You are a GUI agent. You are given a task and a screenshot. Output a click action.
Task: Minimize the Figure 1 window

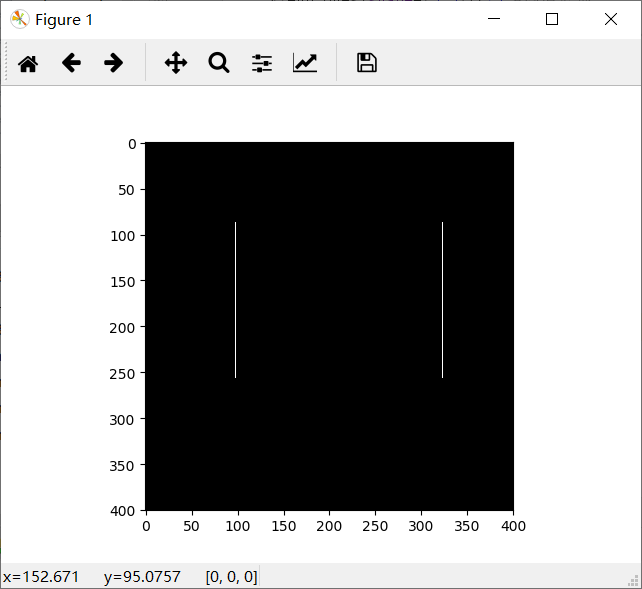click(x=494, y=19)
